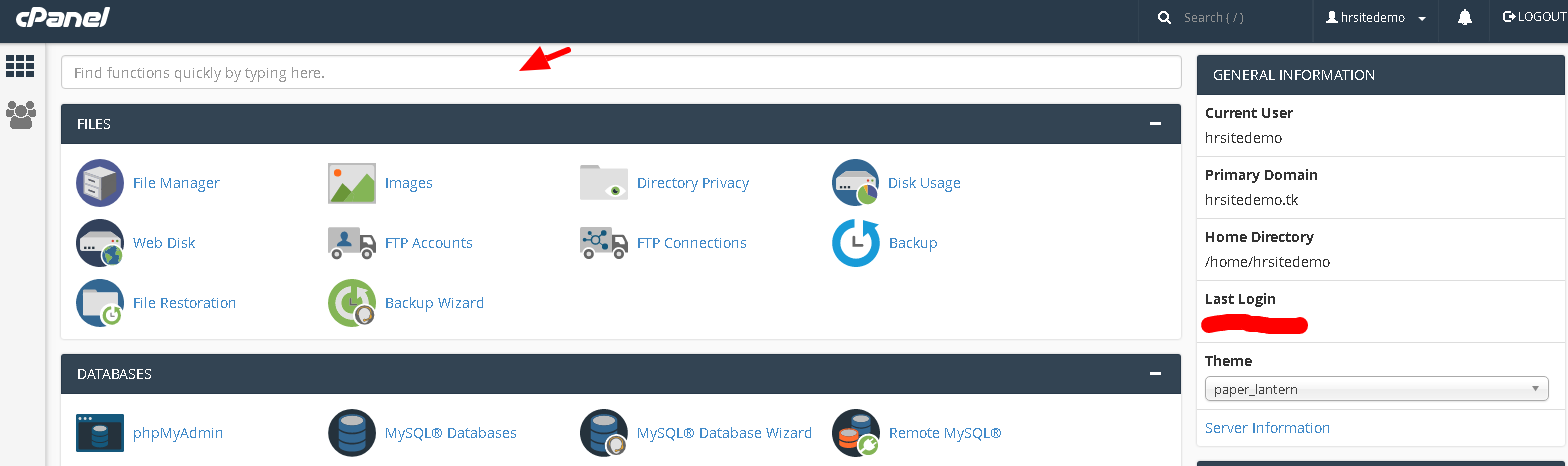Open the Disk Usage icon
The image size is (1568, 466).
click(x=856, y=183)
